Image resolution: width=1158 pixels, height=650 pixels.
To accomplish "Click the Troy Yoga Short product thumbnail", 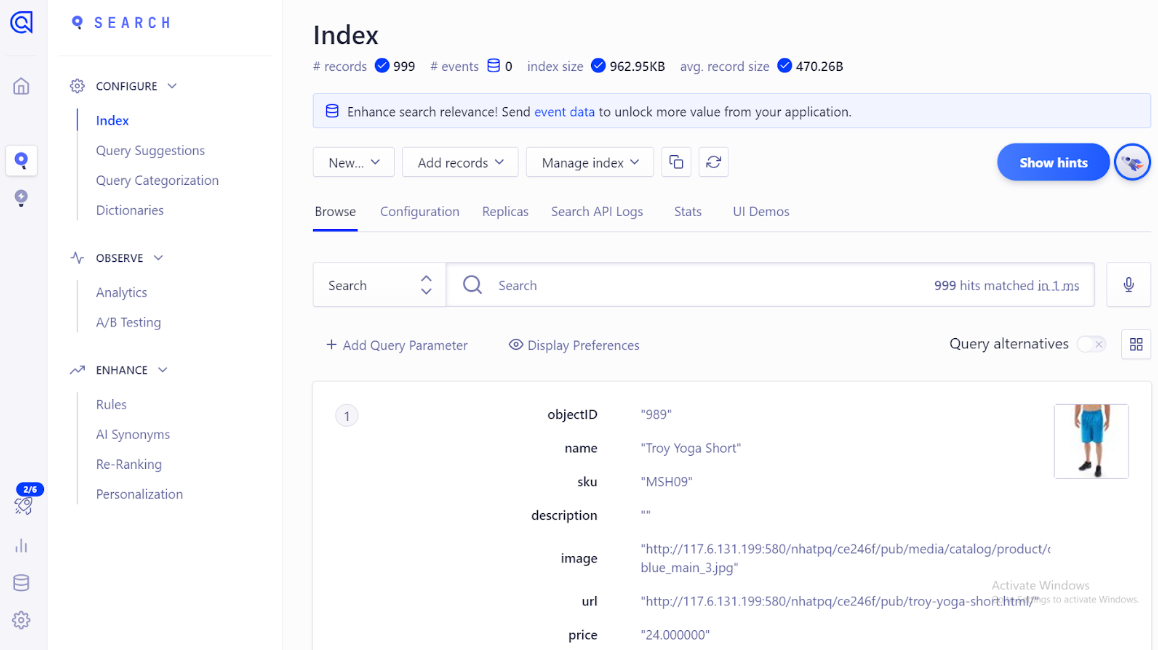I will (x=1091, y=441).
